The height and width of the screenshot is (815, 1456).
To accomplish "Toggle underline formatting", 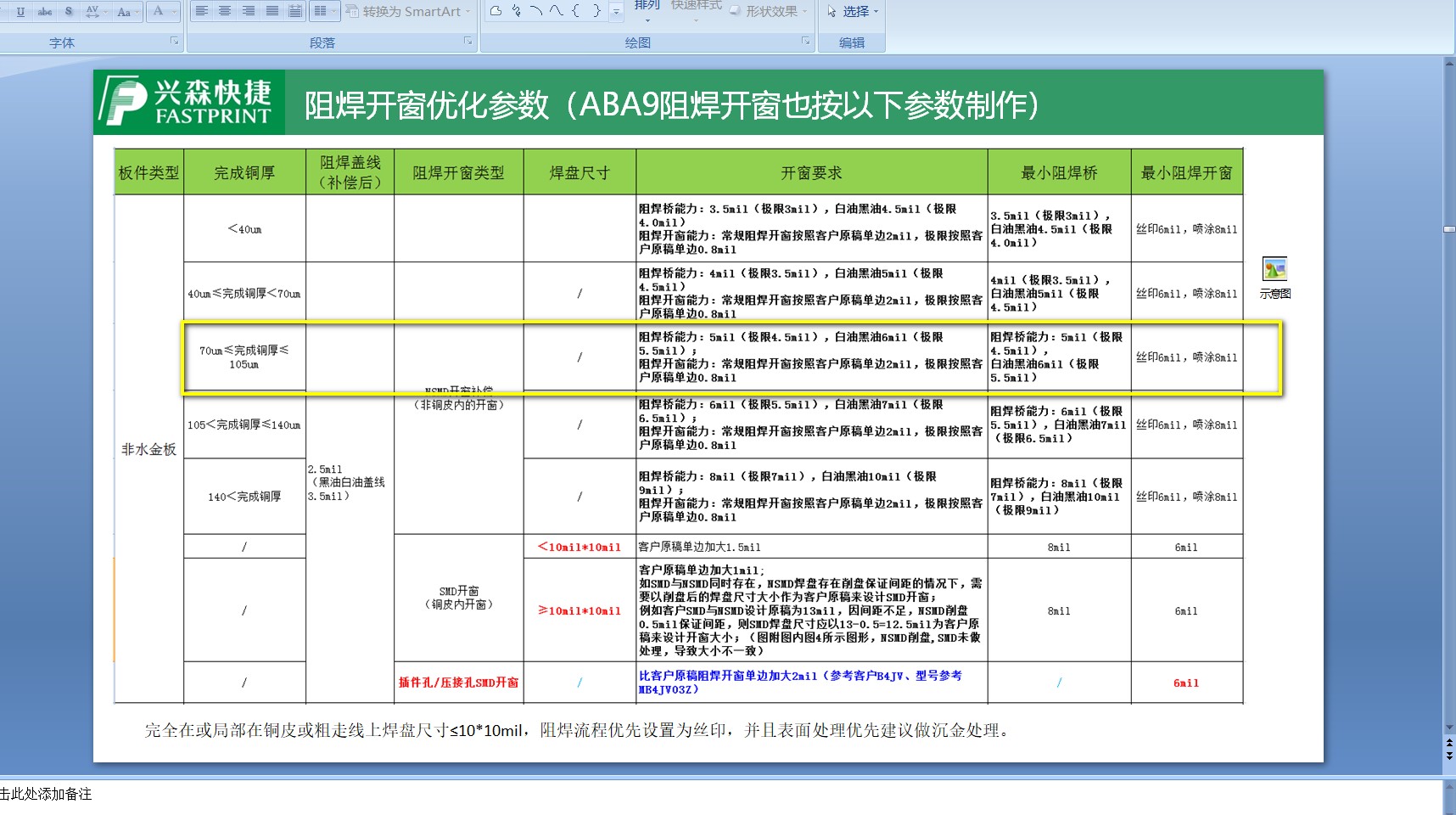I will [x=20, y=12].
